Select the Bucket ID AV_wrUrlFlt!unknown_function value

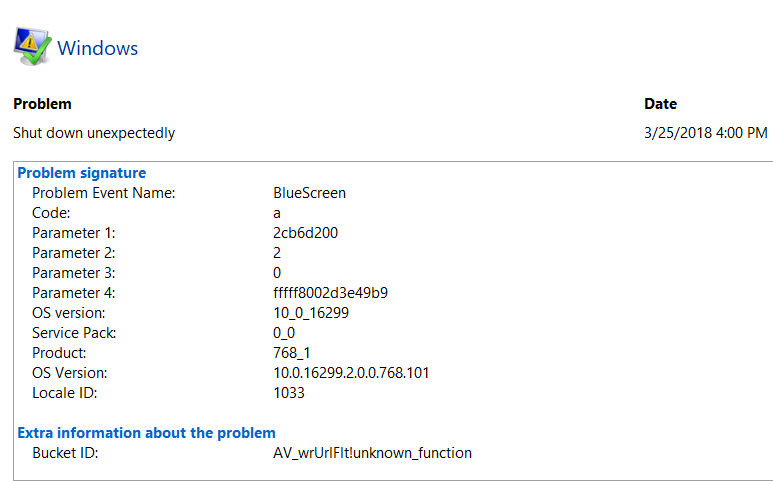click(372, 453)
